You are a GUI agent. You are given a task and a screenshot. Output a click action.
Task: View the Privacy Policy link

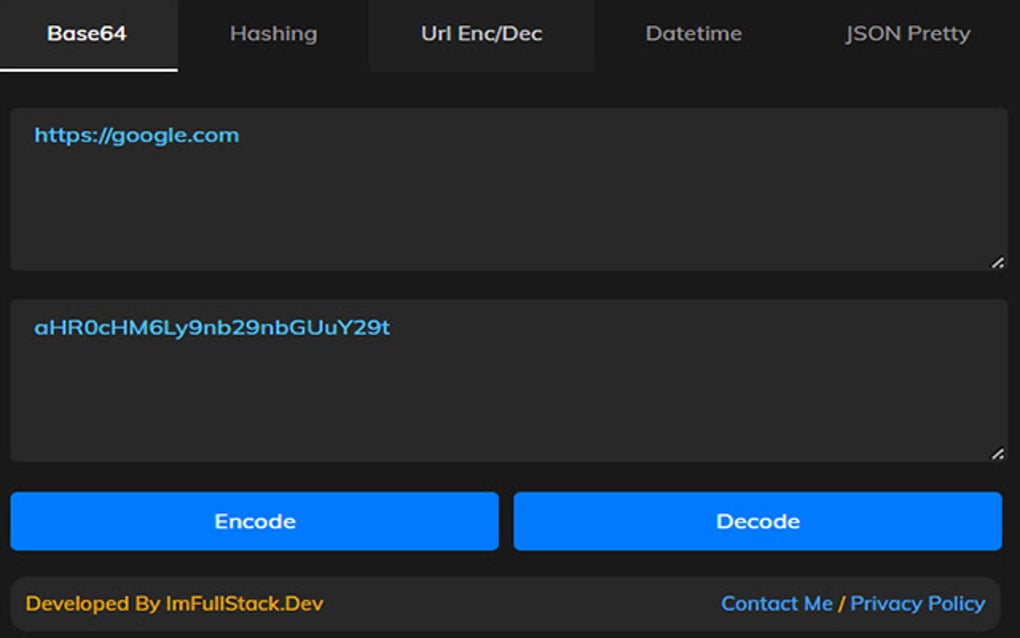pyautogui.click(x=917, y=604)
